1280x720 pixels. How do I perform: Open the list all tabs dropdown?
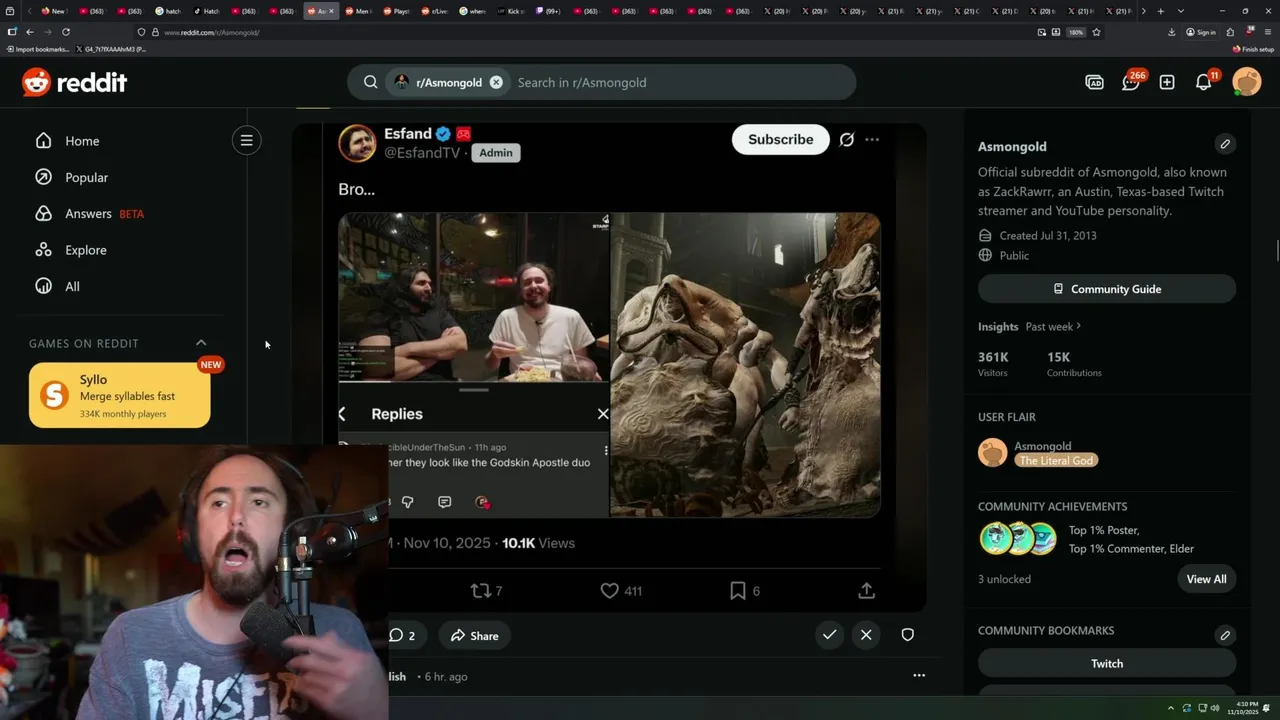1181,11
